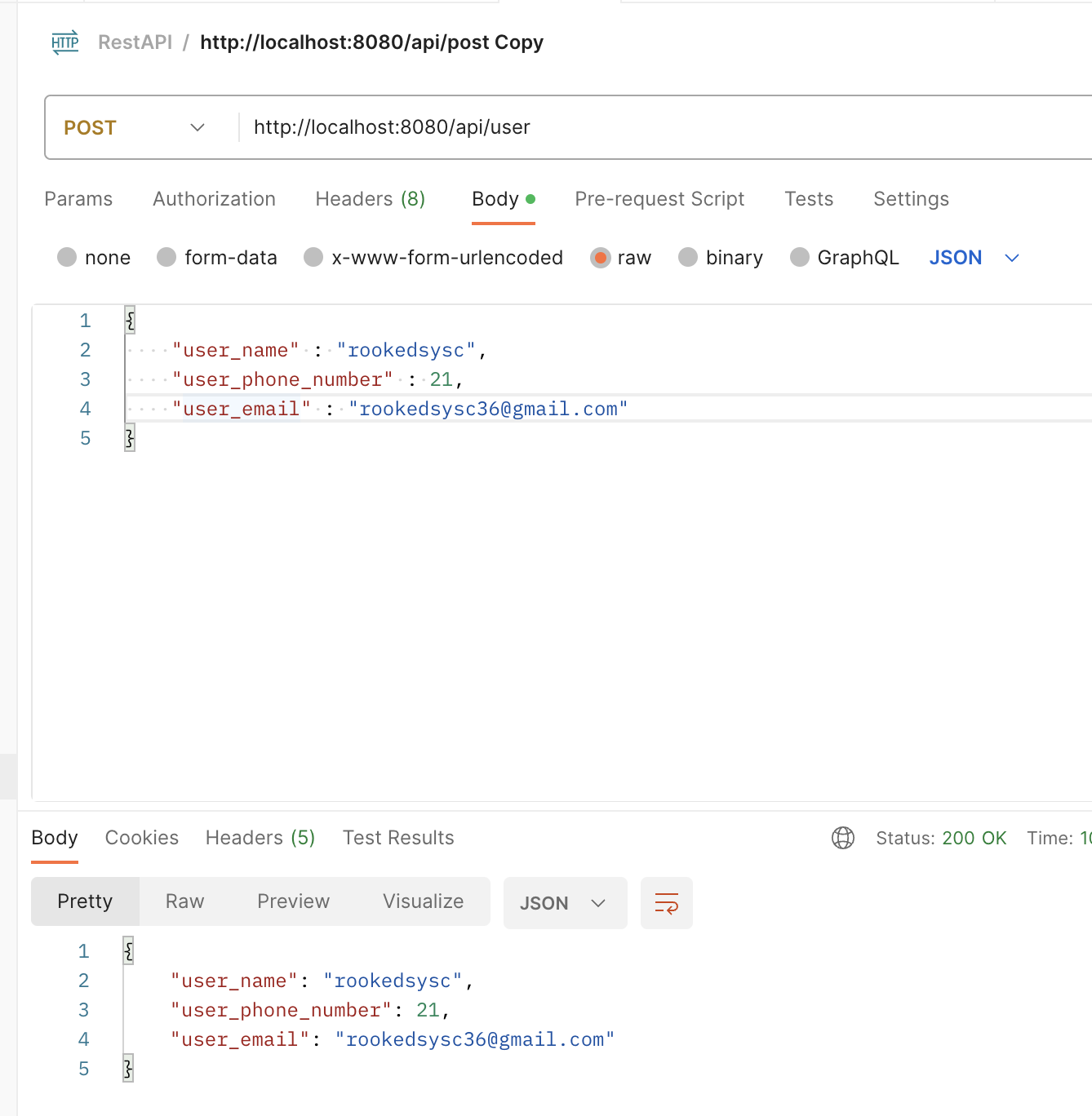Click the request URL input field

pos(653,127)
